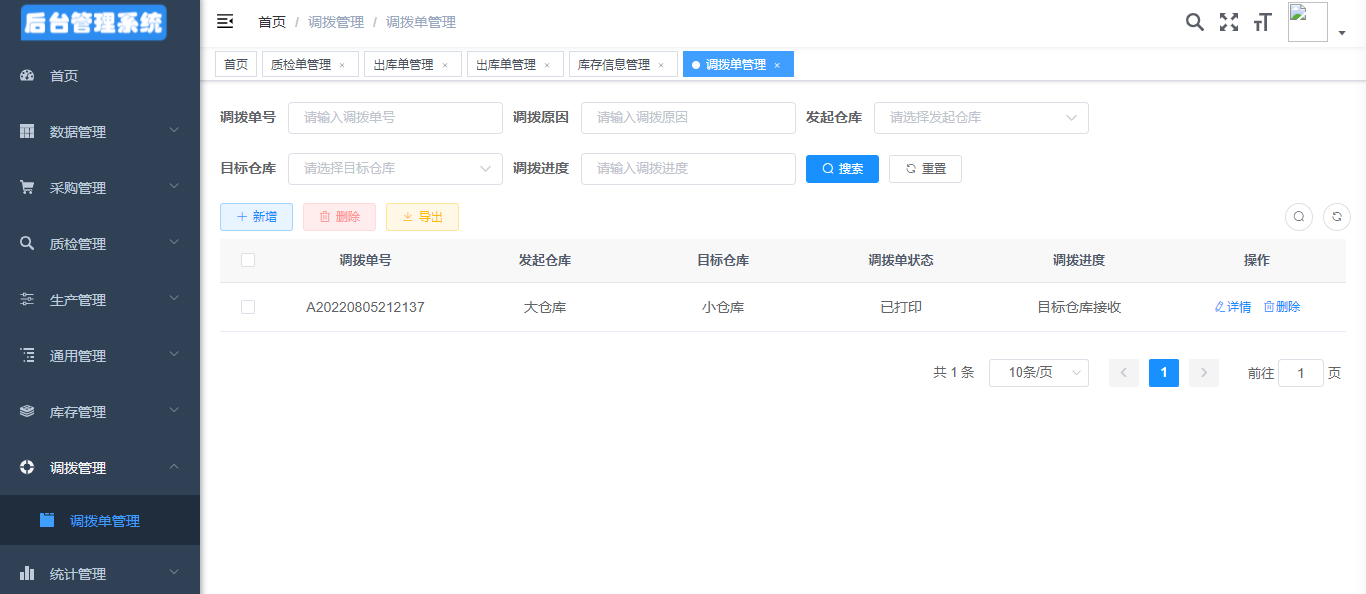Hide the search bar using round search icon

click(1298, 216)
